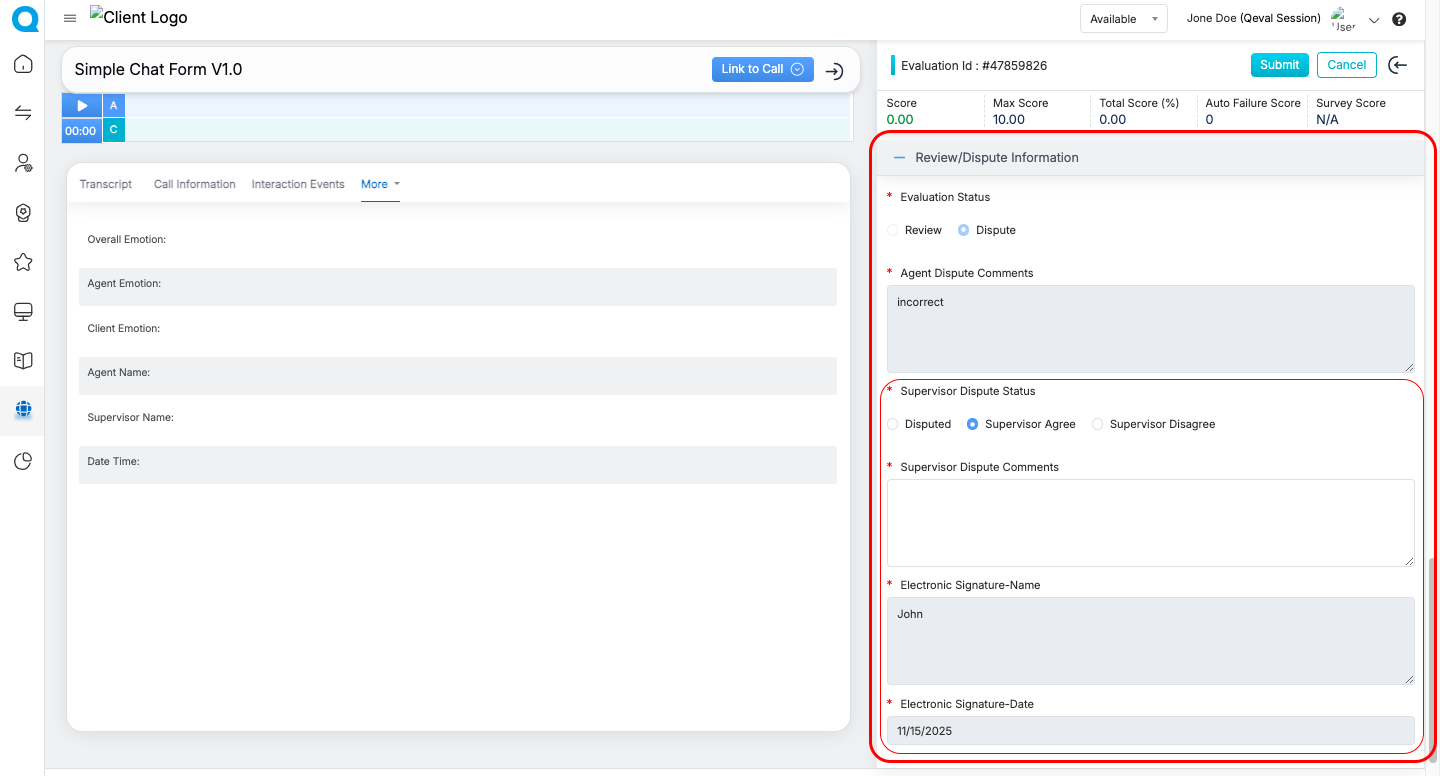This screenshot has height=776, width=1440.
Task: Collapse the Review/Dispute Information section
Action: 899,158
